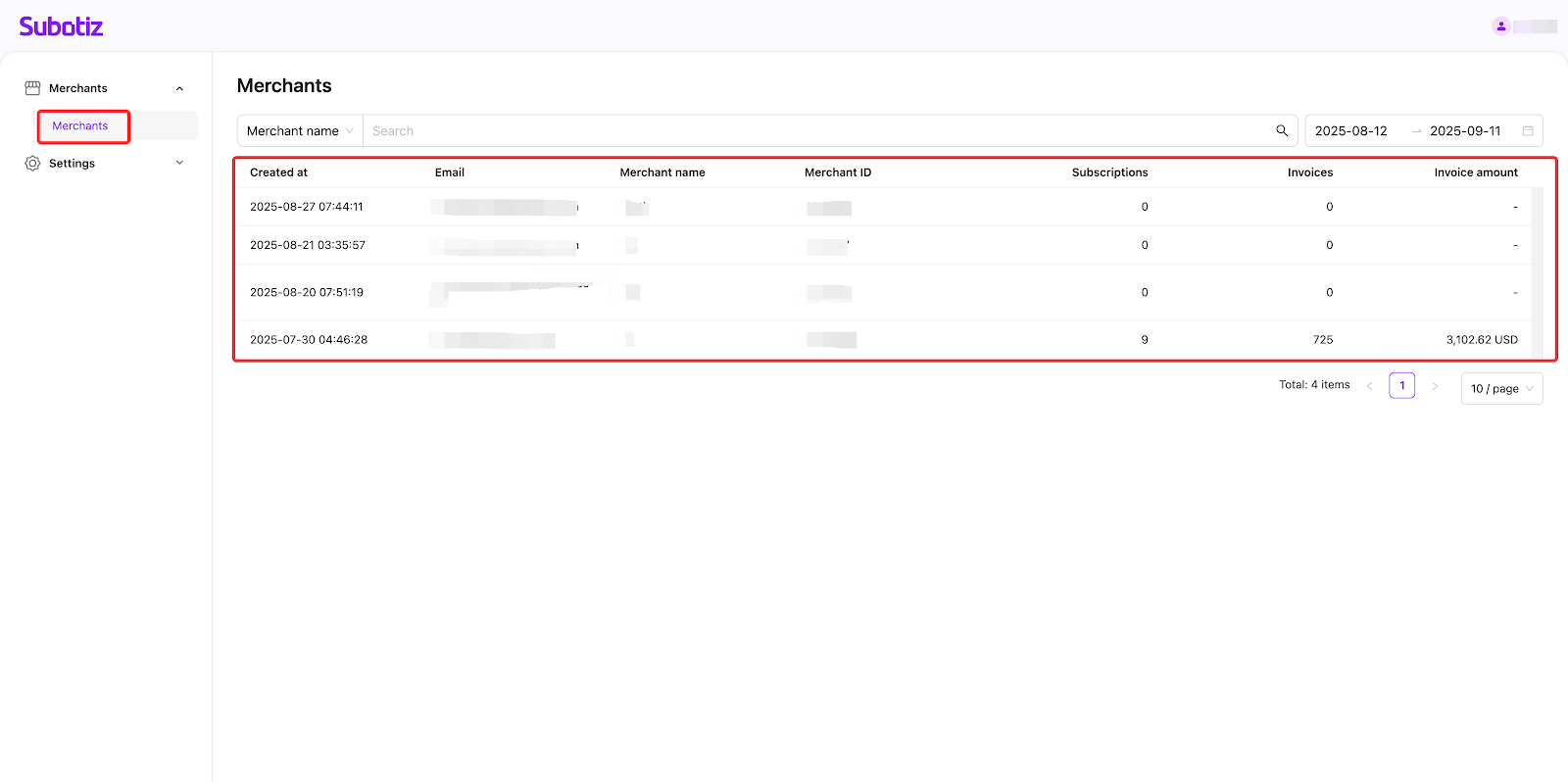
Task: Select the Merchants submenu item
Action: coord(80,126)
